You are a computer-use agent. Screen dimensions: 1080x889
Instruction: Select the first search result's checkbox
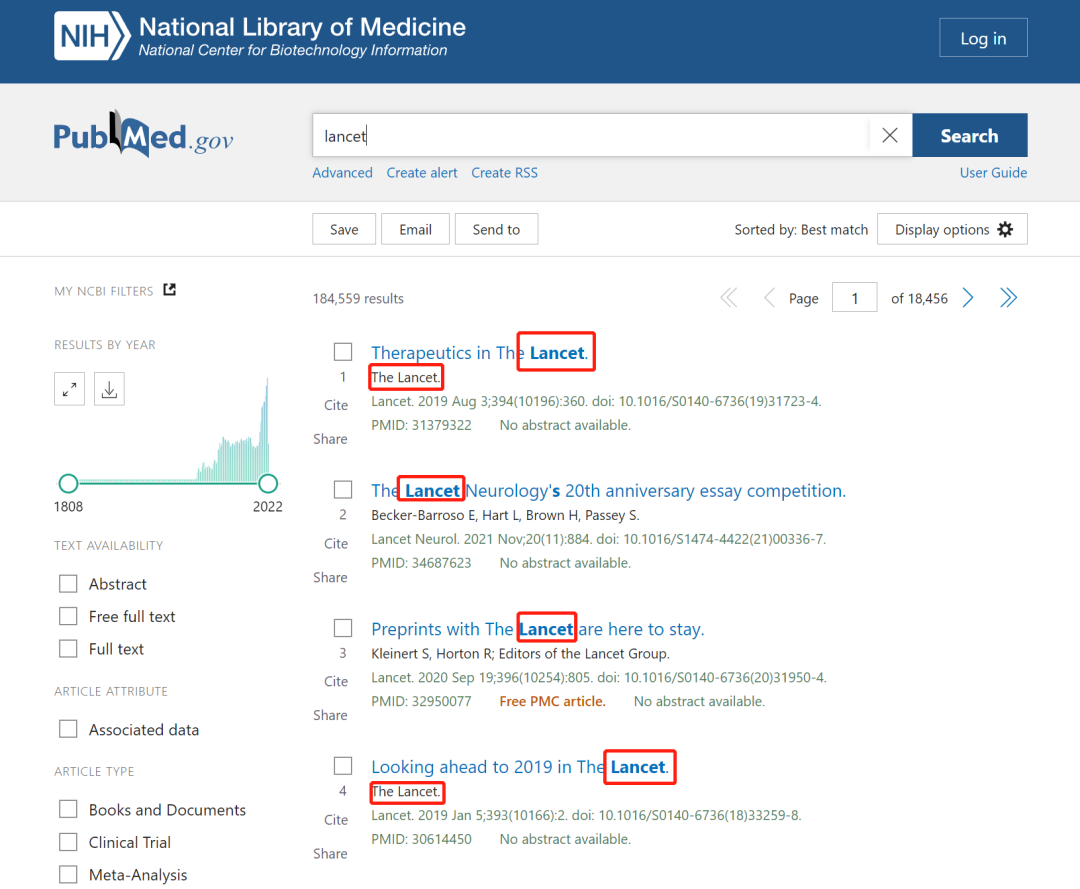click(343, 351)
